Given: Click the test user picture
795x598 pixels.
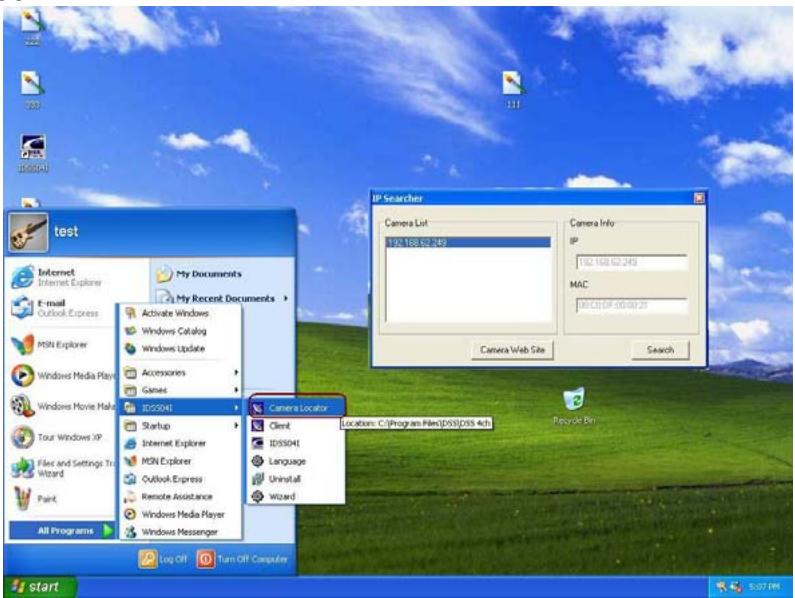Looking at the screenshot, I should [x=28, y=232].
